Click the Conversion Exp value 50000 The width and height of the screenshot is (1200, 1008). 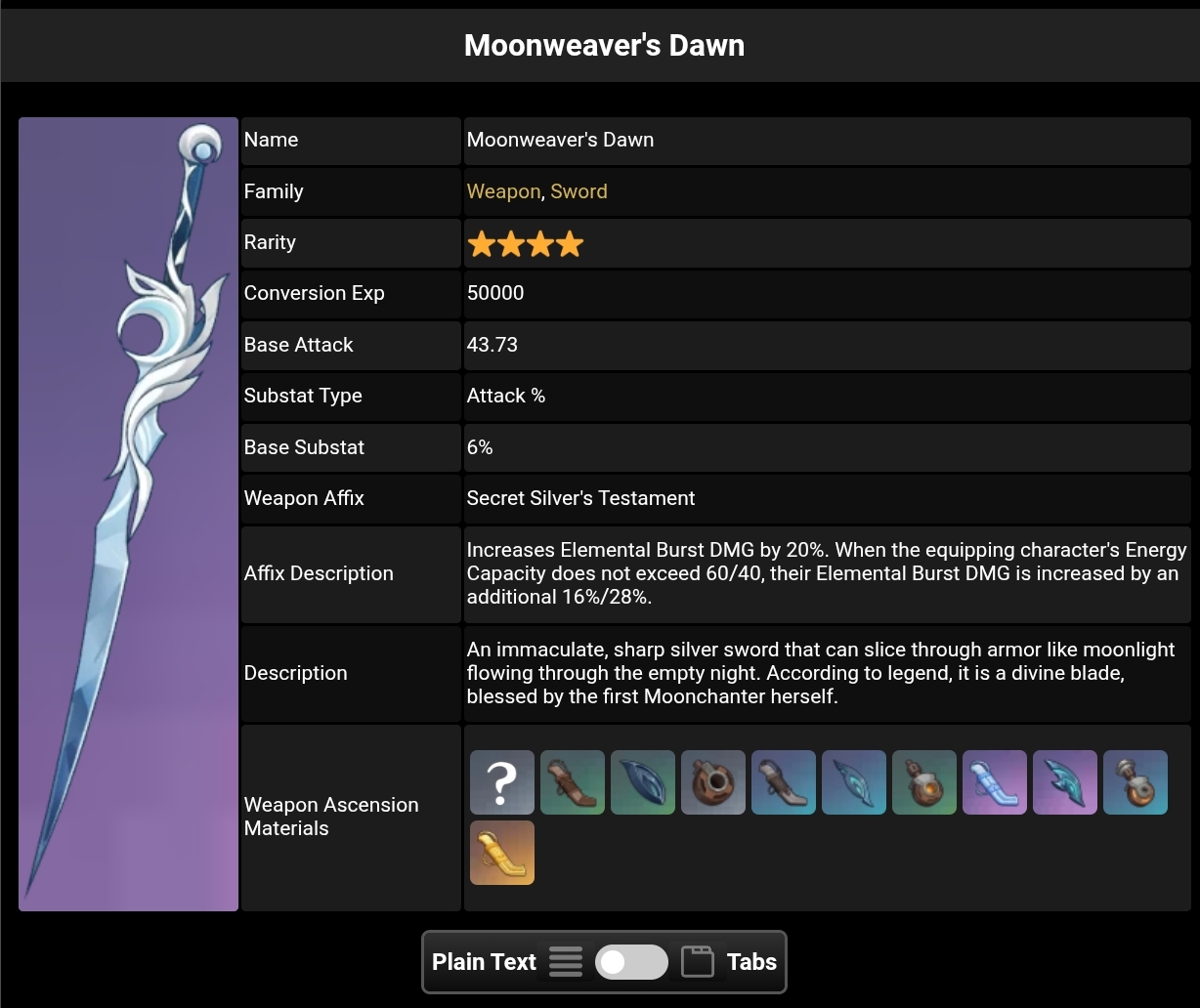point(495,293)
